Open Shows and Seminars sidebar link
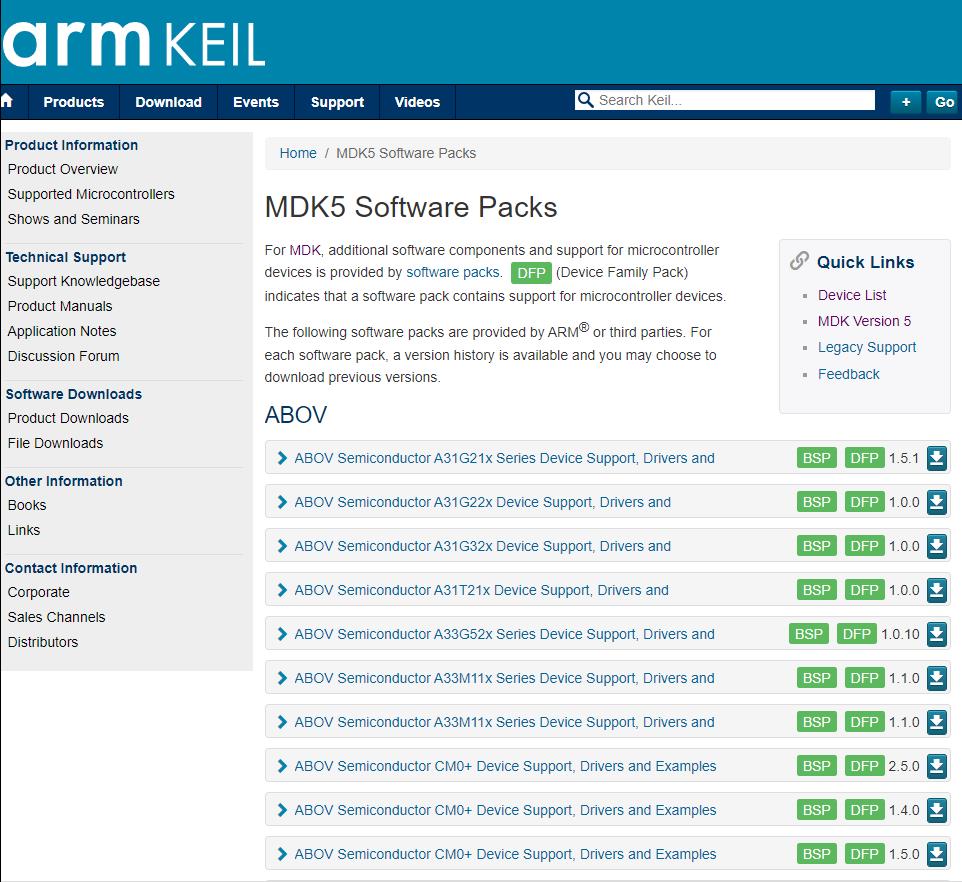Screen dimensions: 962x882 74,219
